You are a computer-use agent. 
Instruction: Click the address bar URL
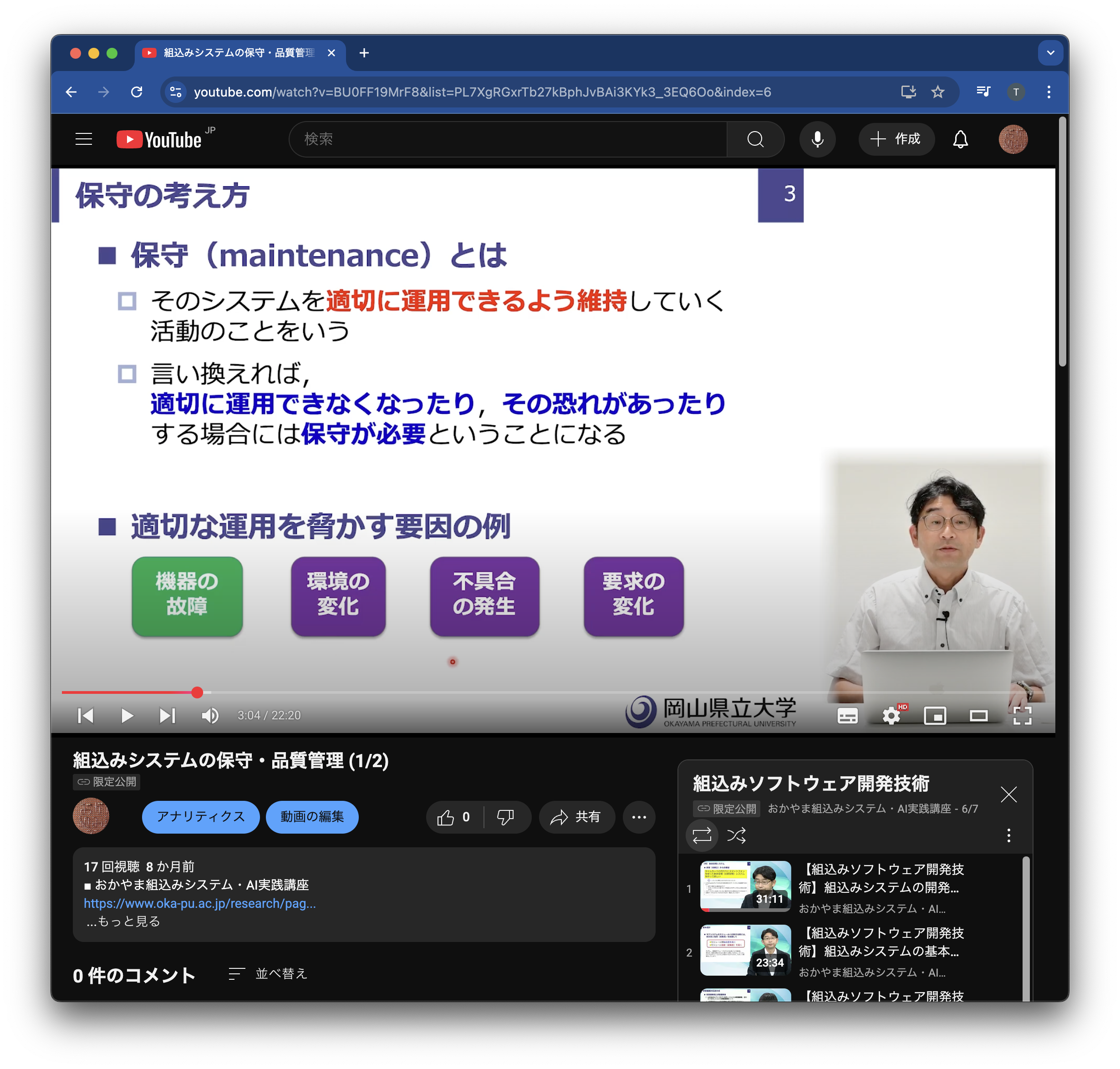(x=482, y=92)
